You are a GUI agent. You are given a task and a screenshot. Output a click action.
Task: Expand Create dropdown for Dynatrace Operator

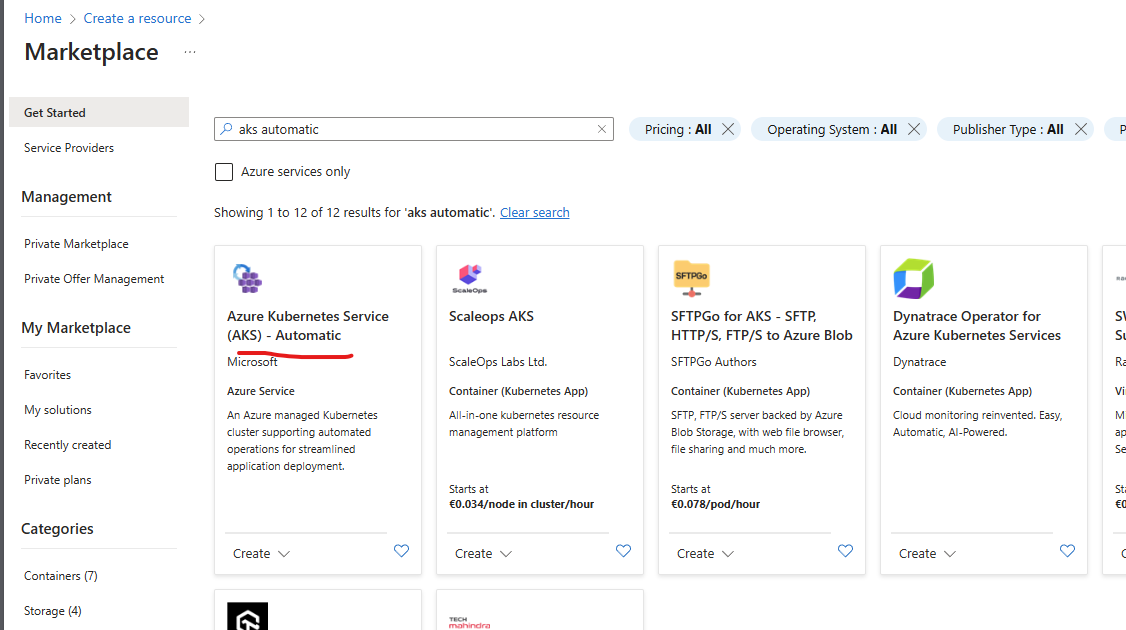(927, 554)
